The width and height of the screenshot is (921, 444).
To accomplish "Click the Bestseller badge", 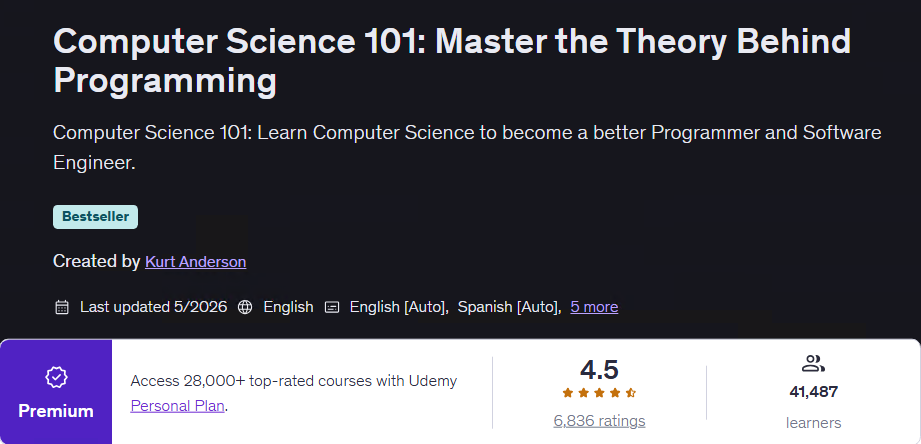I will pyautogui.click(x=95, y=217).
